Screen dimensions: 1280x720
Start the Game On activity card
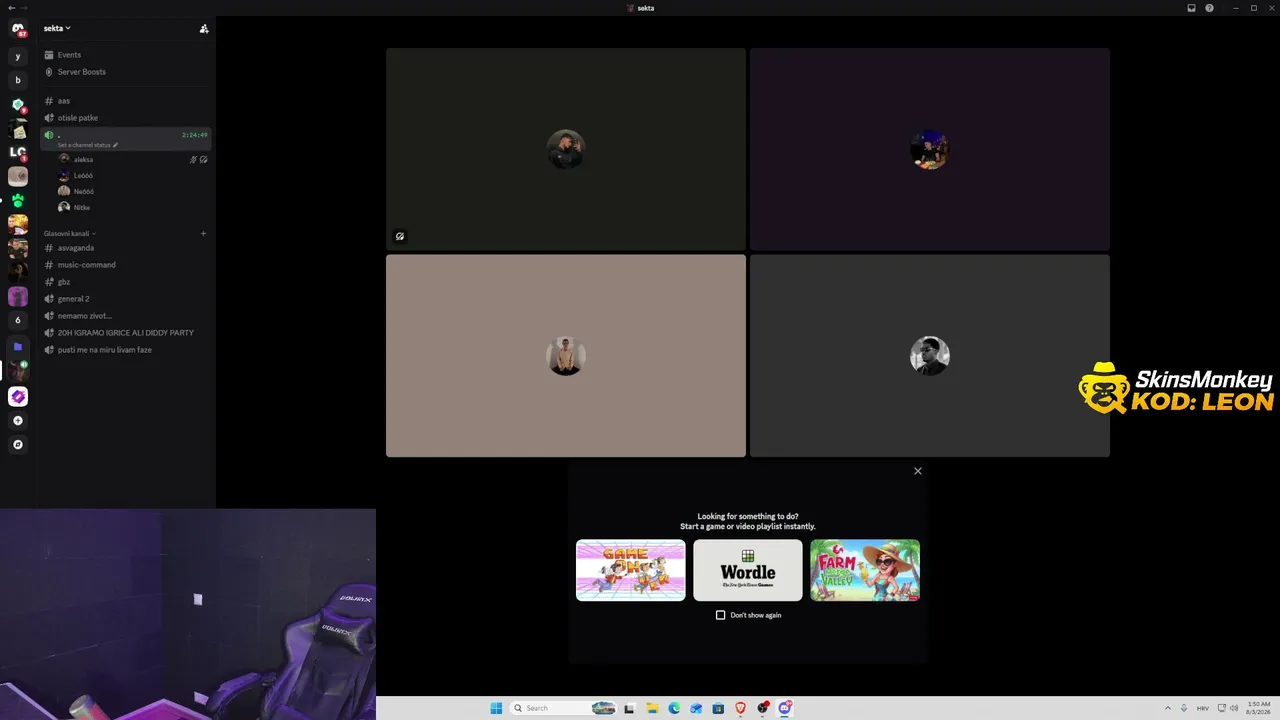point(631,570)
